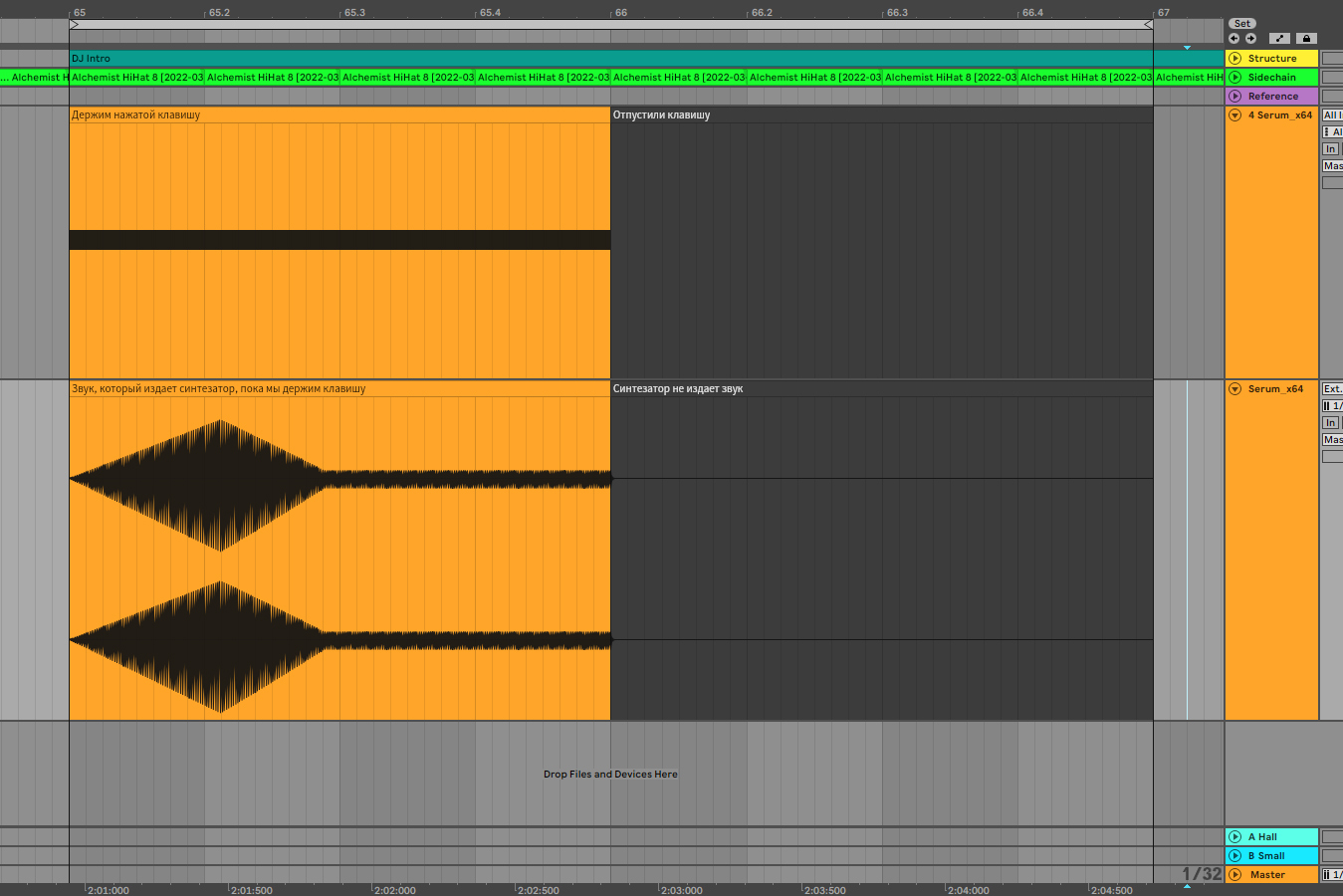Jump to next locator arrow

point(1250,39)
